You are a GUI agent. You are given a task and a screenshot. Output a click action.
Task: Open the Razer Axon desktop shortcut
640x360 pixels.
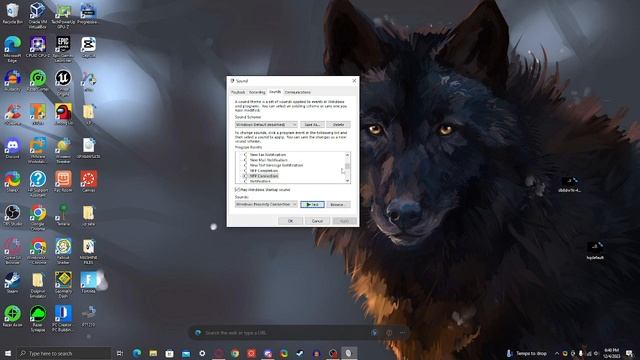pos(12,316)
